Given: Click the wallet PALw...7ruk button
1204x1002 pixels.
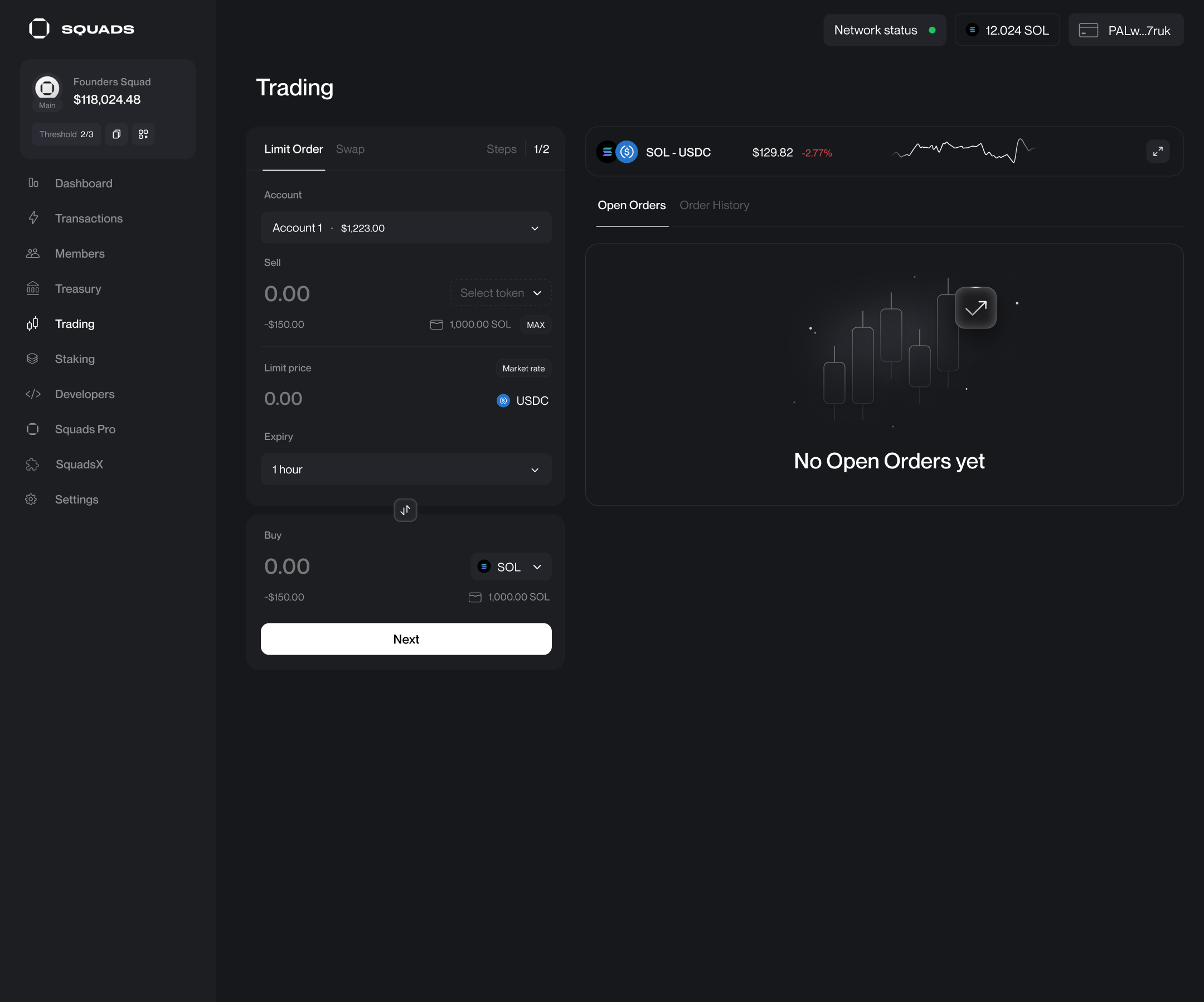Looking at the screenshot, I should 1125,31.
